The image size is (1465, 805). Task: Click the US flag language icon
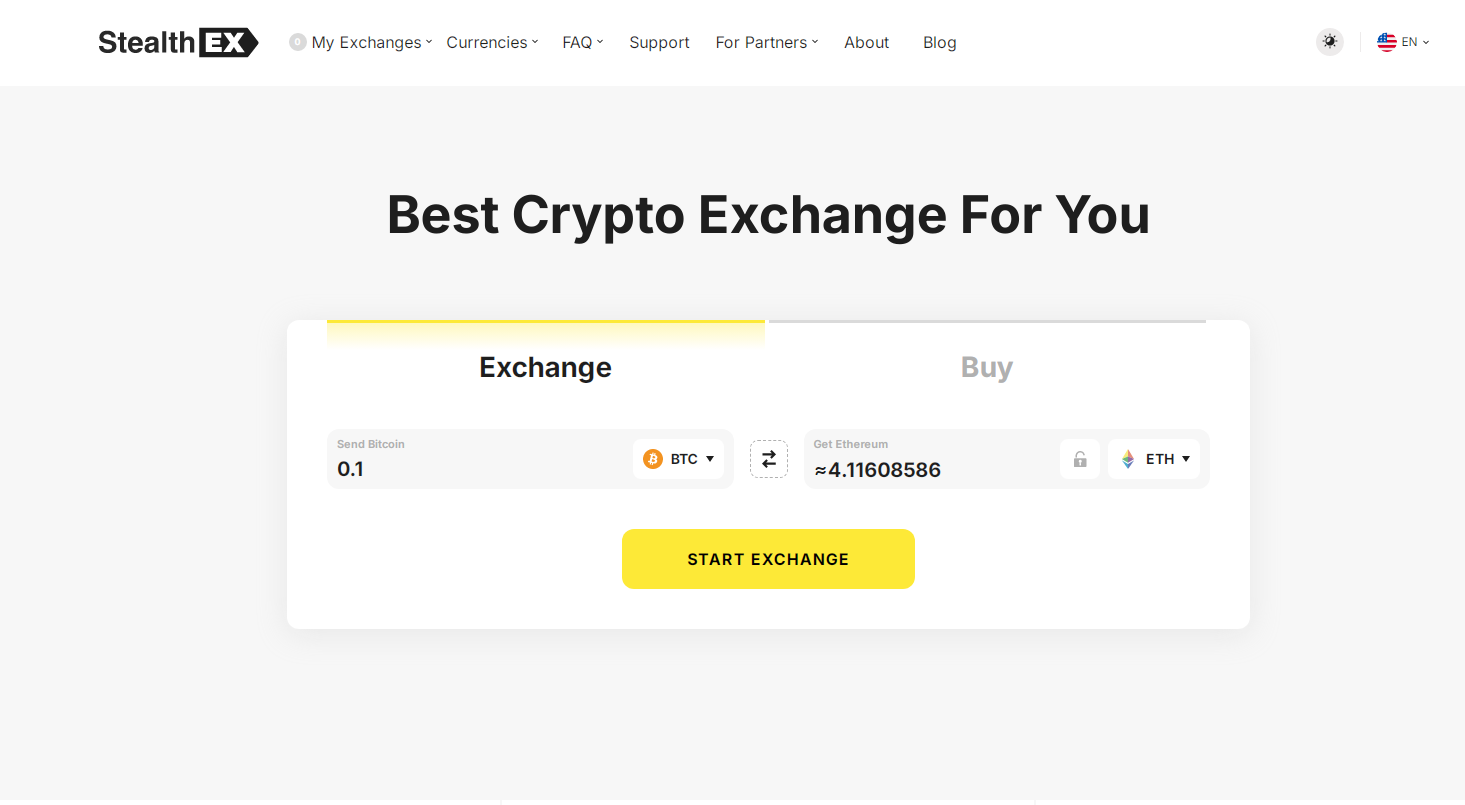1387,42
